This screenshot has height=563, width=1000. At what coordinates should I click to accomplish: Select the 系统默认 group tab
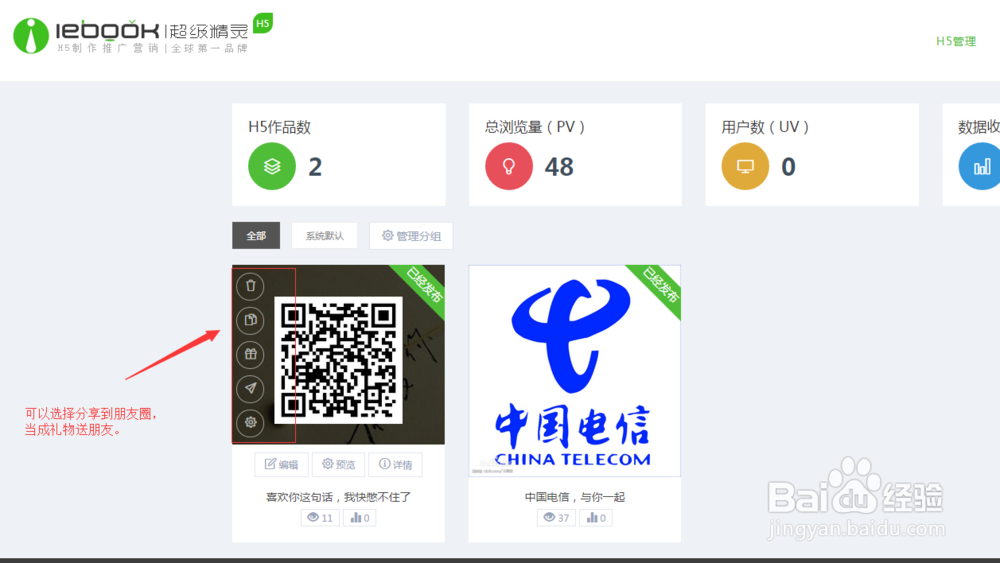[324, 235]
